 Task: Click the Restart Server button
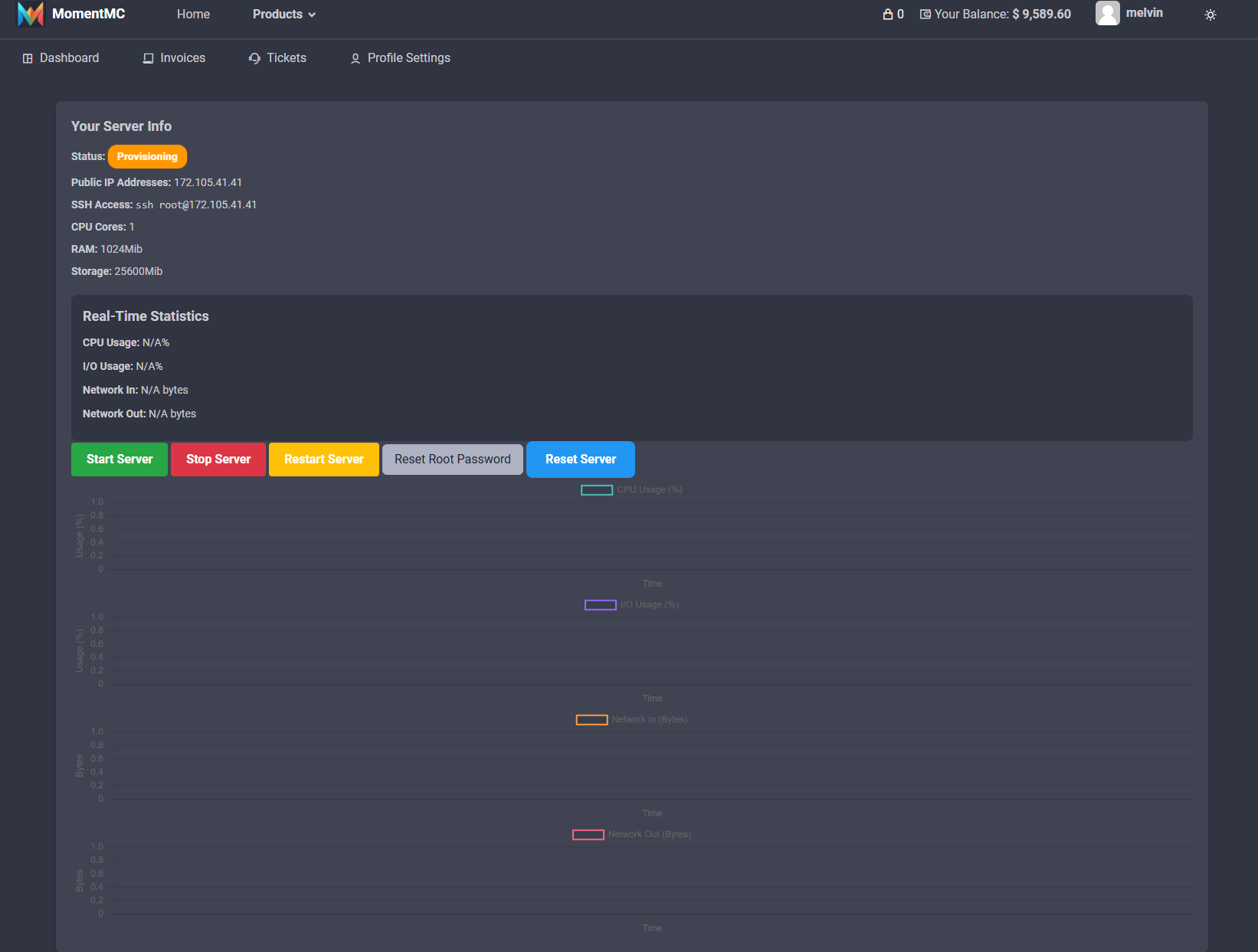324,460
